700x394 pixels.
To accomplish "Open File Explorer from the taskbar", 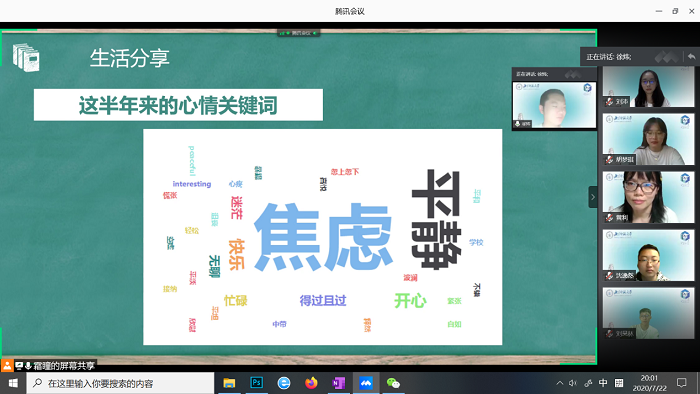I will tap(229, 383).
